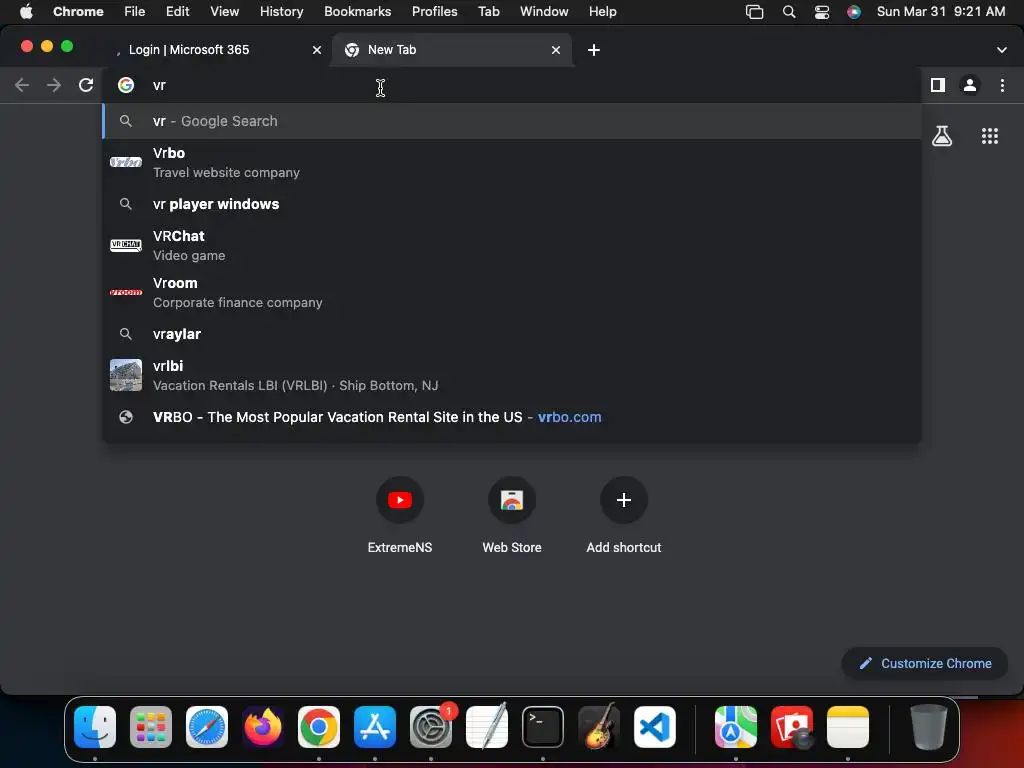Open Control Center in menu bar
Screen dimensions: 1024x768
tap(822, 12)
